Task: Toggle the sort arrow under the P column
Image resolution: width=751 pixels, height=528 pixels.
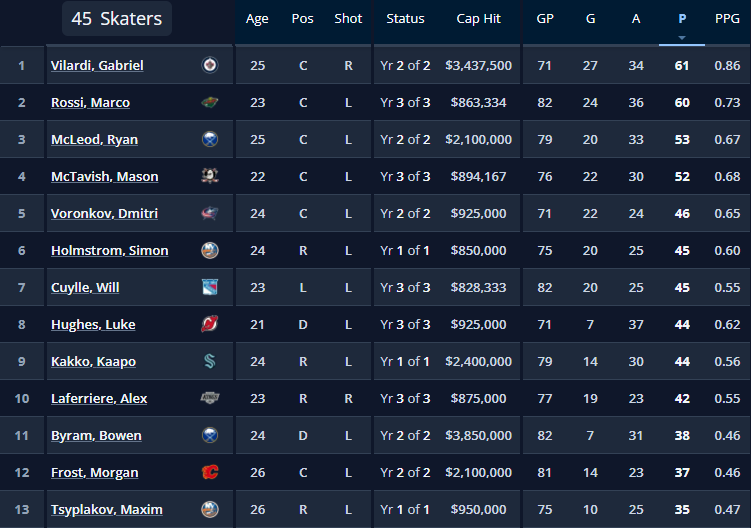Action: (x=682, y=38)
